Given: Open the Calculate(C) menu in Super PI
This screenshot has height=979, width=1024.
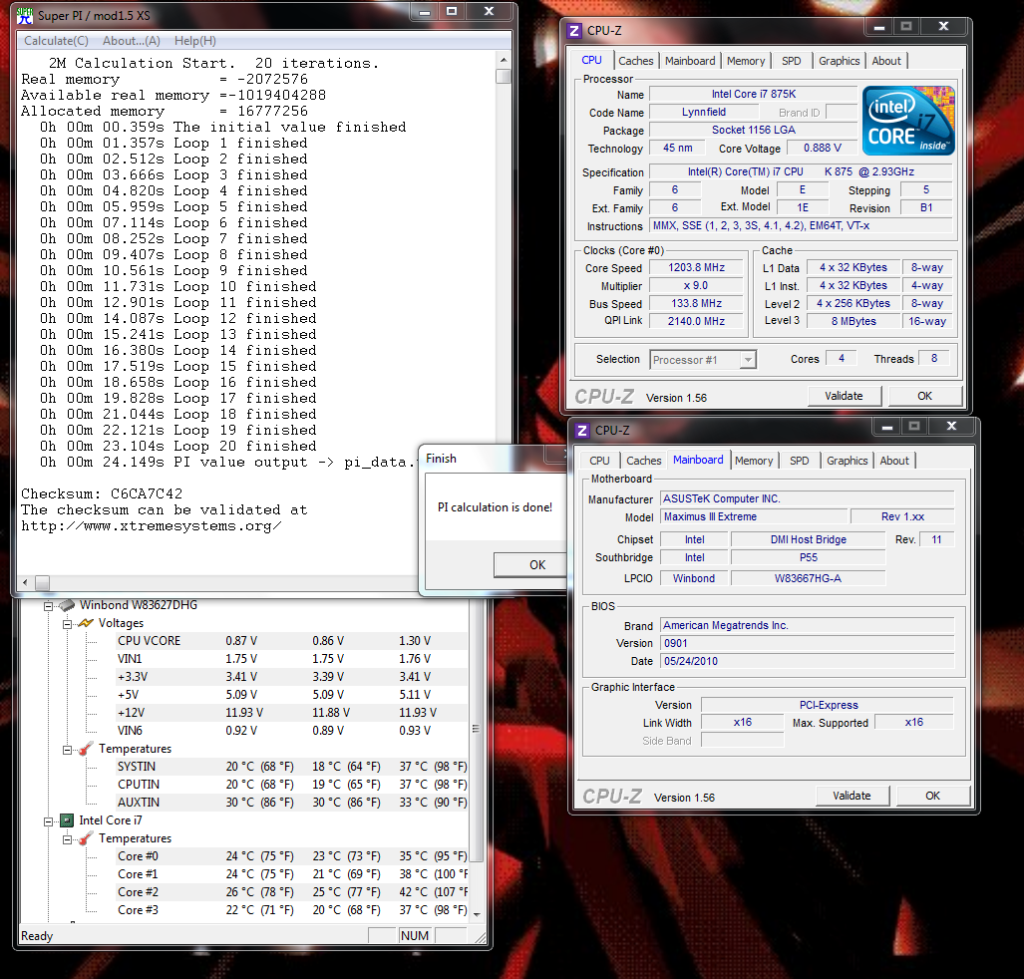Looking at the screenshot, I should tap(56, 41).
